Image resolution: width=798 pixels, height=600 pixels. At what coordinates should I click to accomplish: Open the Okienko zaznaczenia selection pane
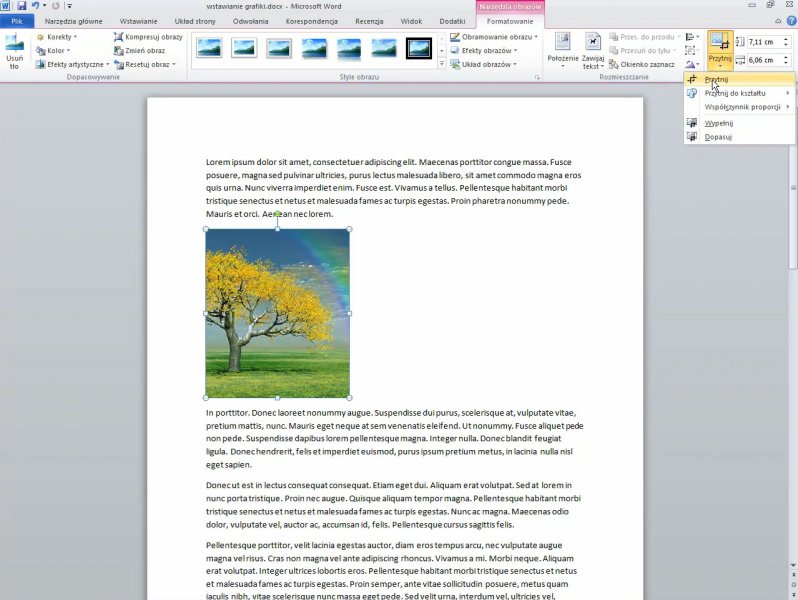point(647,64)
